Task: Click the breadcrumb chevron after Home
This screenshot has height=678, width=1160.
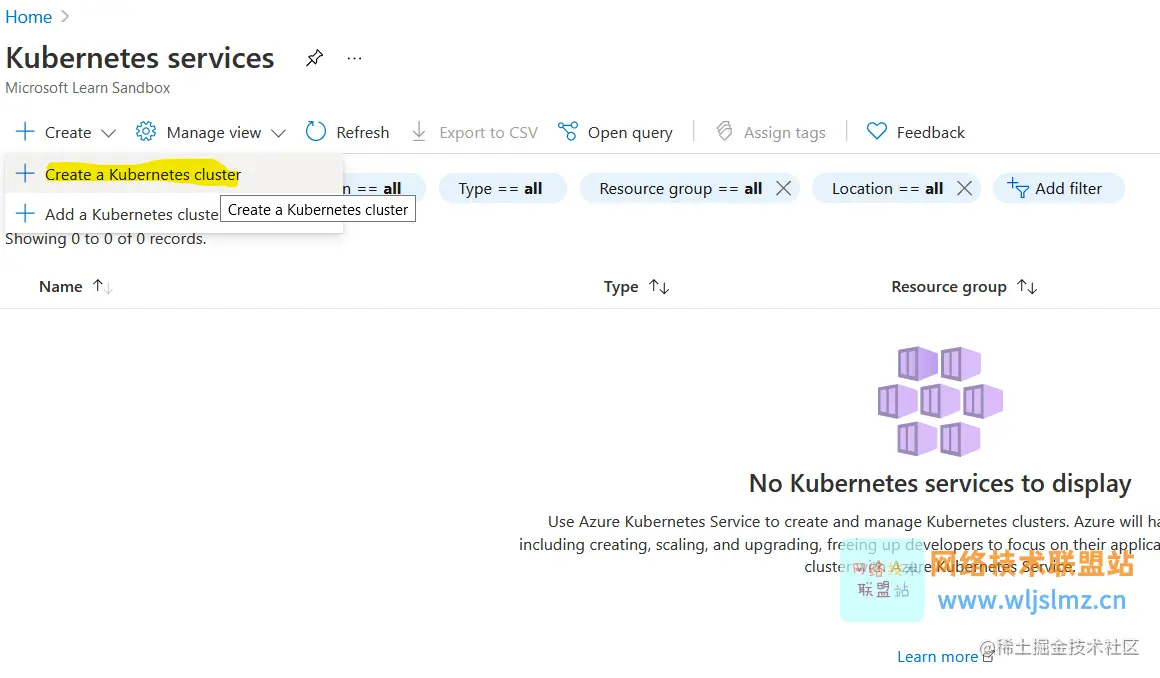Action: pyautogui.click(x=64, y=16)
